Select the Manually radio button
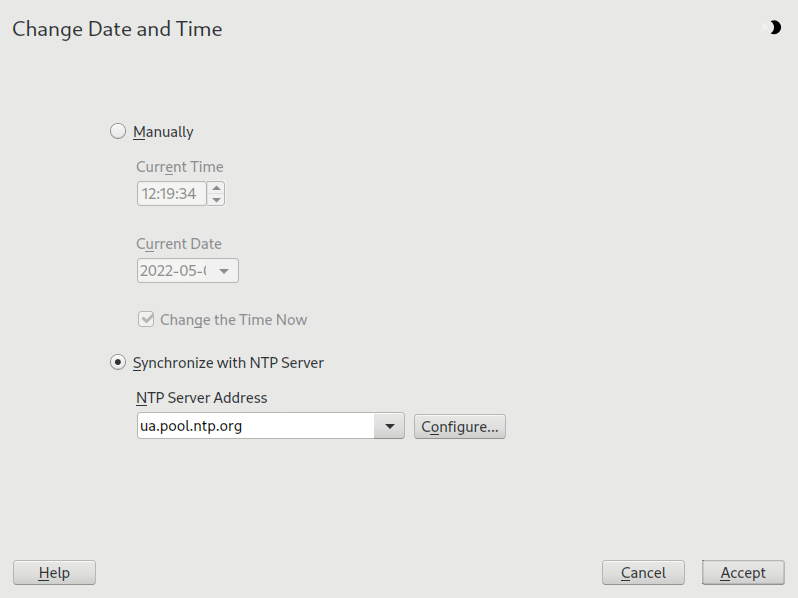The image size is (798, 598). [x=118, y=131]
